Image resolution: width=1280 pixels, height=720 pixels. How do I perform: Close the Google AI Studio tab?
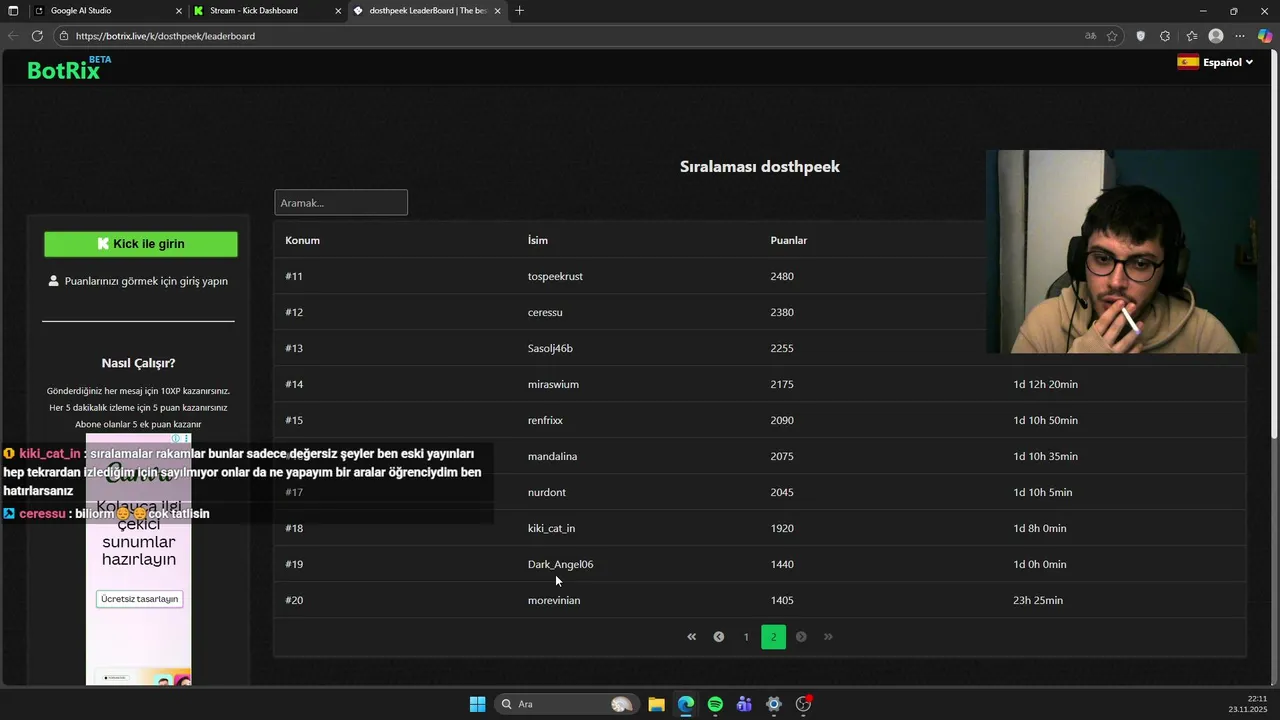(x=179, y=11)
